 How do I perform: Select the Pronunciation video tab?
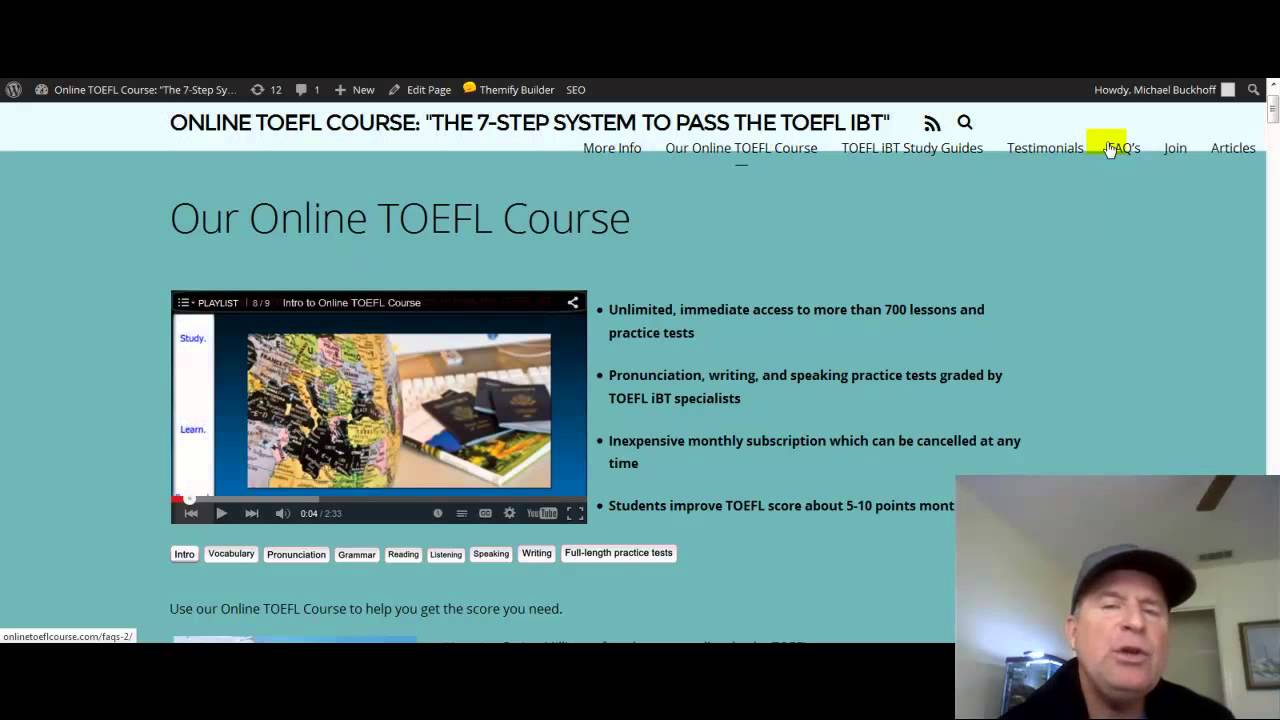pos(296,554)
